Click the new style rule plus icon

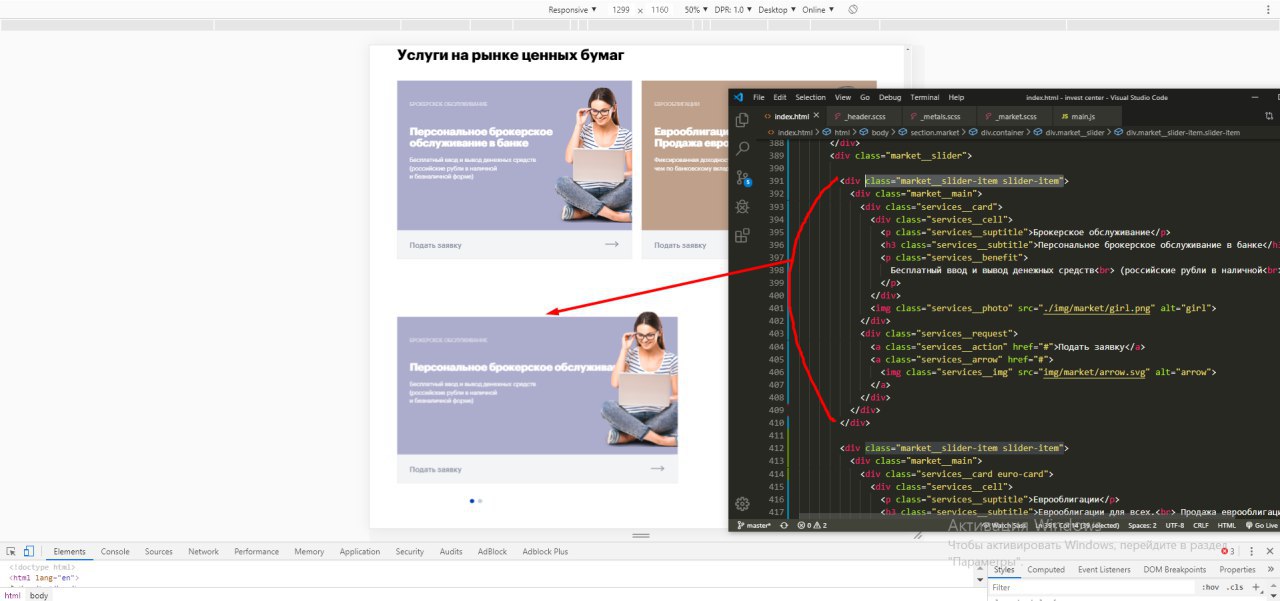point(1256,588)
